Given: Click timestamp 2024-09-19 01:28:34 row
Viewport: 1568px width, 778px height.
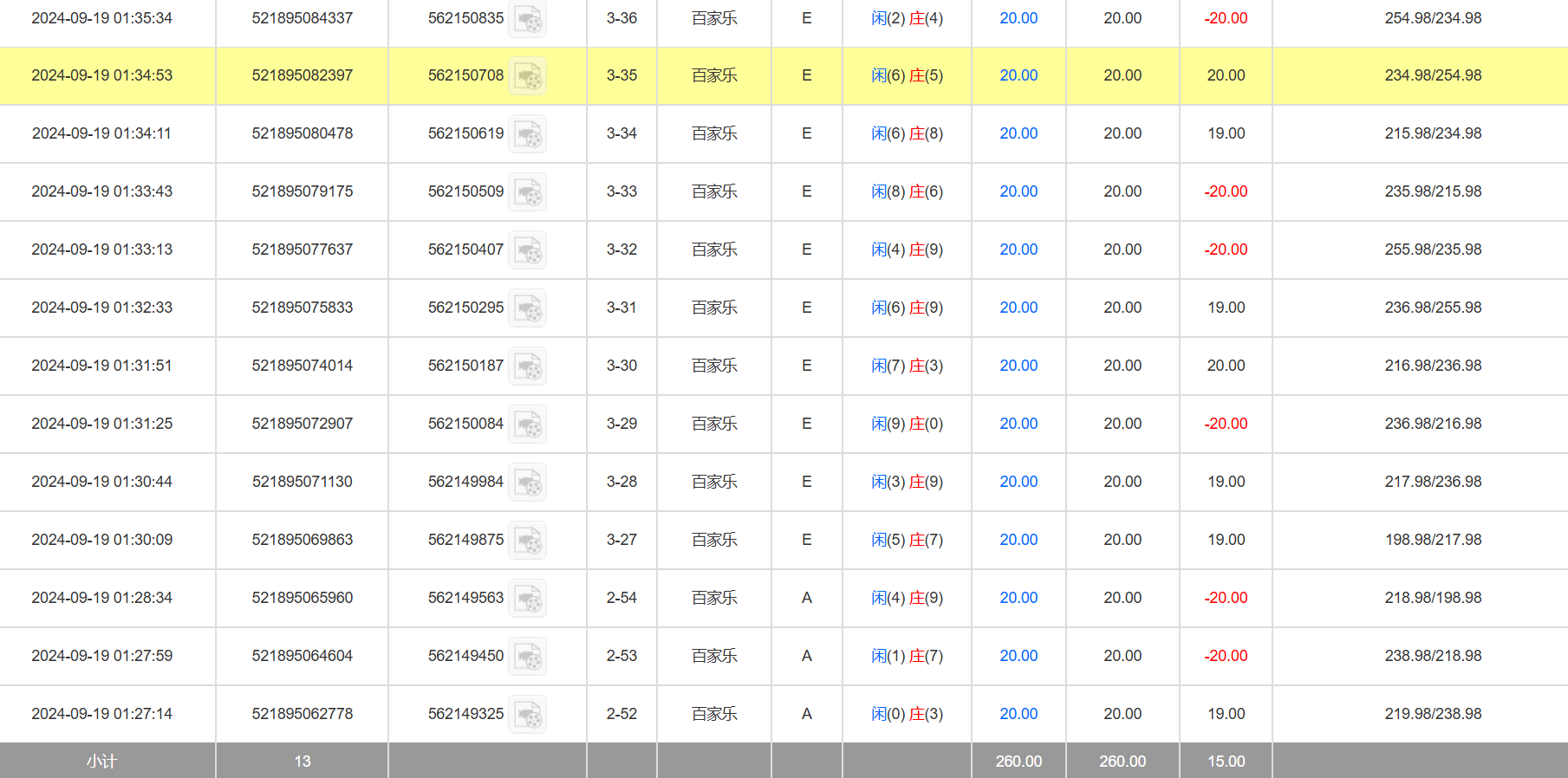Looking at the screenshot, I should 101,598.
